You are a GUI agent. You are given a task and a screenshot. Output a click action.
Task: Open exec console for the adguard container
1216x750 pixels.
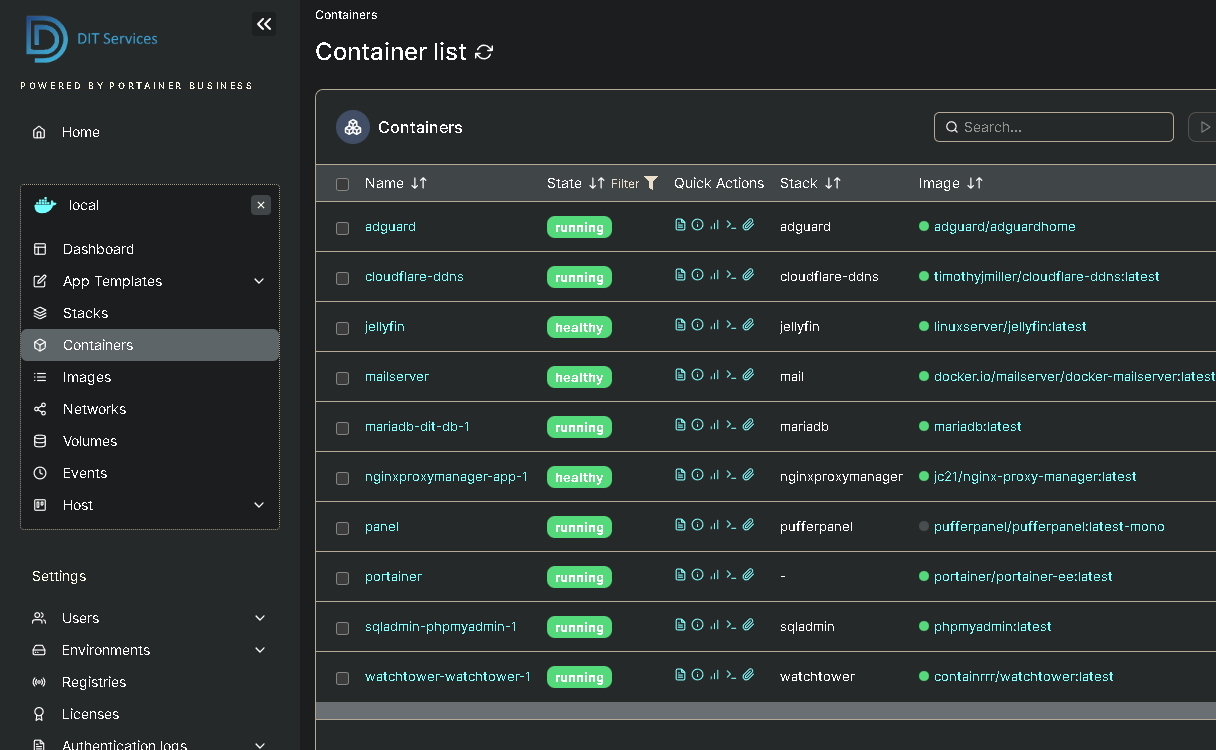point(731,225)
